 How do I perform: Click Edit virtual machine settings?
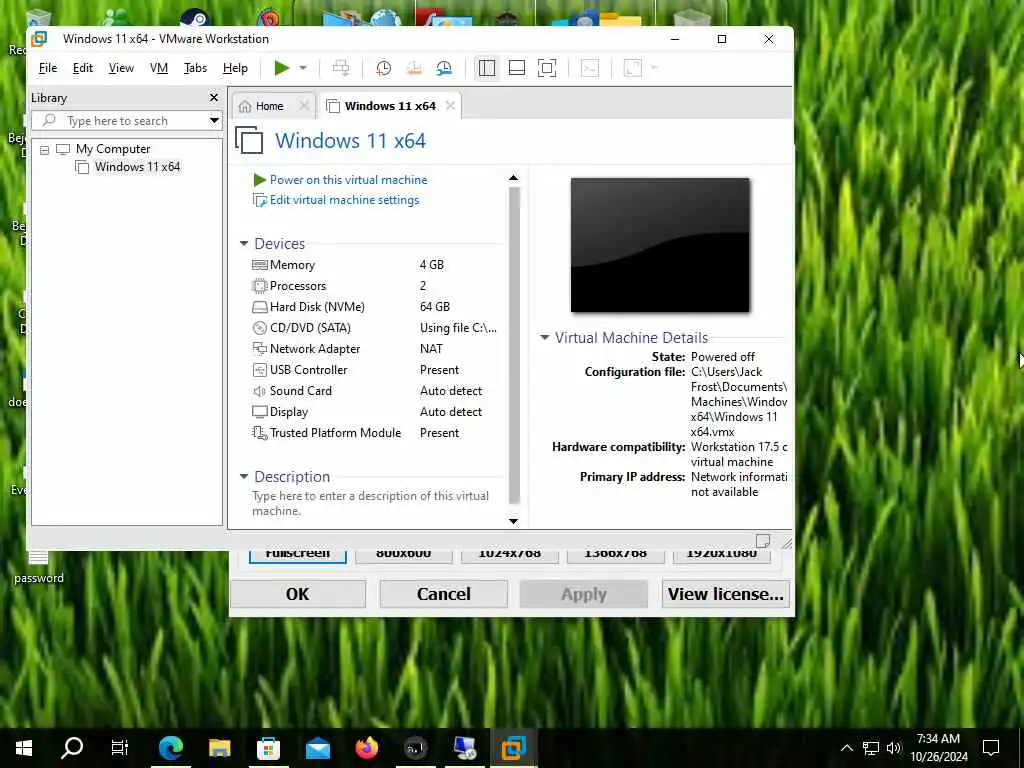[344, 200]
